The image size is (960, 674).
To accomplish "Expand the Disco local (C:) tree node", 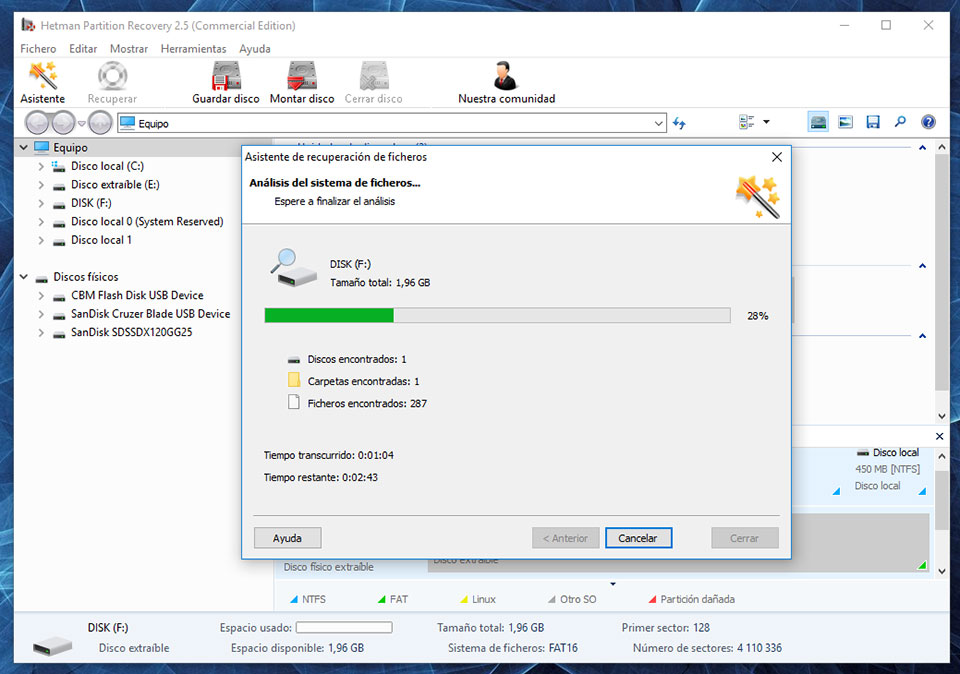I will pos(41,167).
